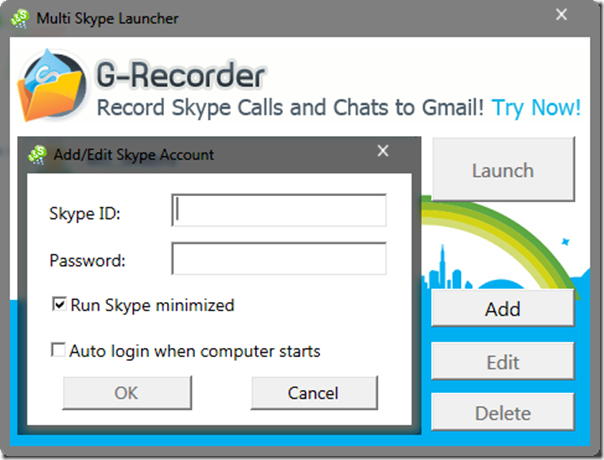Click the Add button in main window
This screenshot has height=460, width=604.
point(503,308)
